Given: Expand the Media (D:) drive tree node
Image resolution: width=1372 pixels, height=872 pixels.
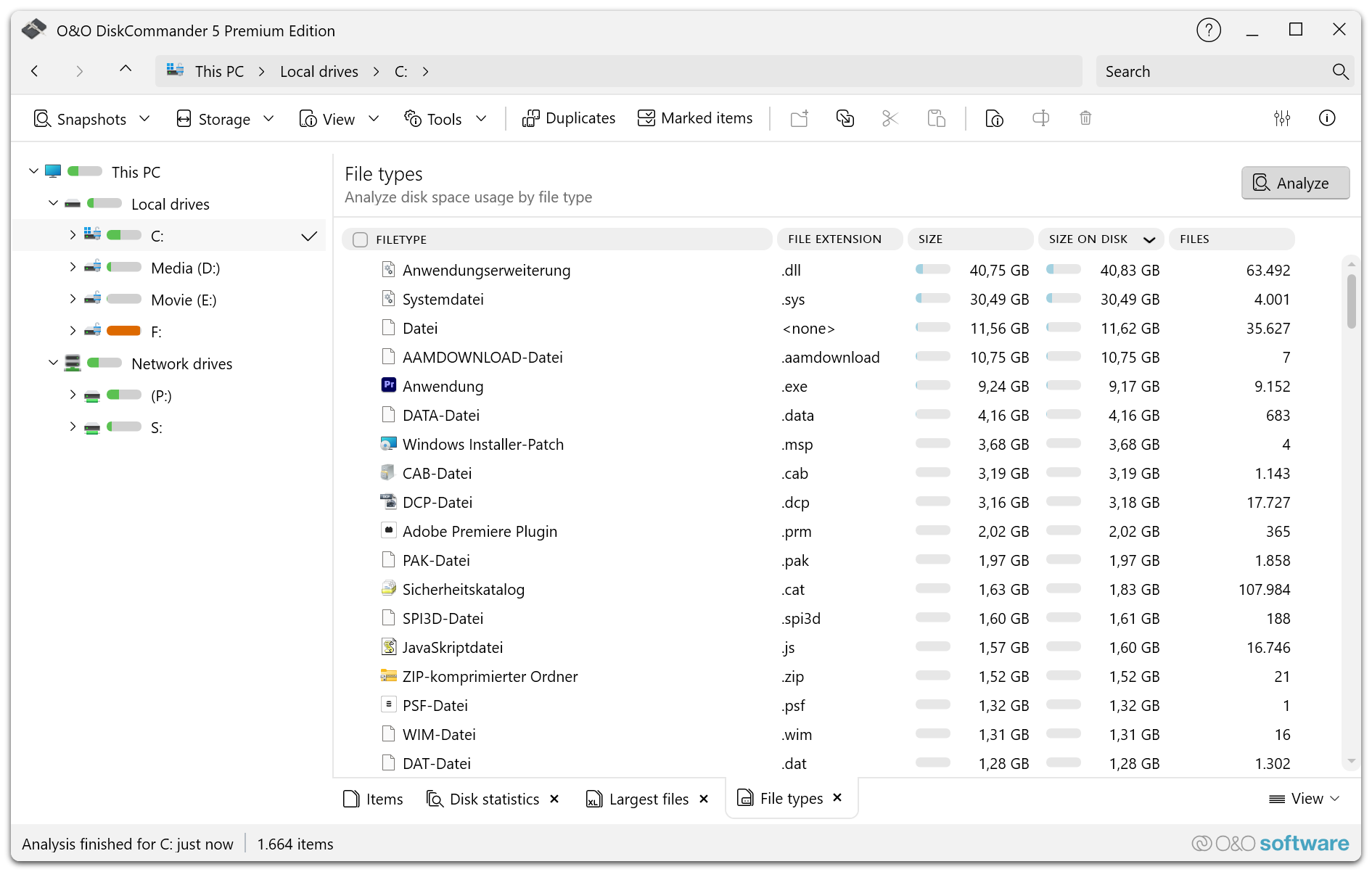Looking at the screenshot, I should coord(73,268).
